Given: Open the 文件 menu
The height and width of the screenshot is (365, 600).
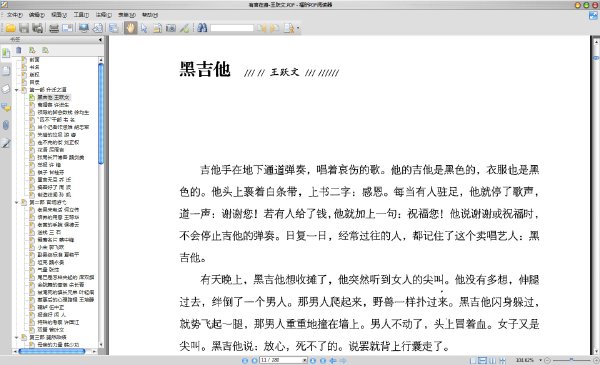Looking at the screenshot, I should (15, 15).
